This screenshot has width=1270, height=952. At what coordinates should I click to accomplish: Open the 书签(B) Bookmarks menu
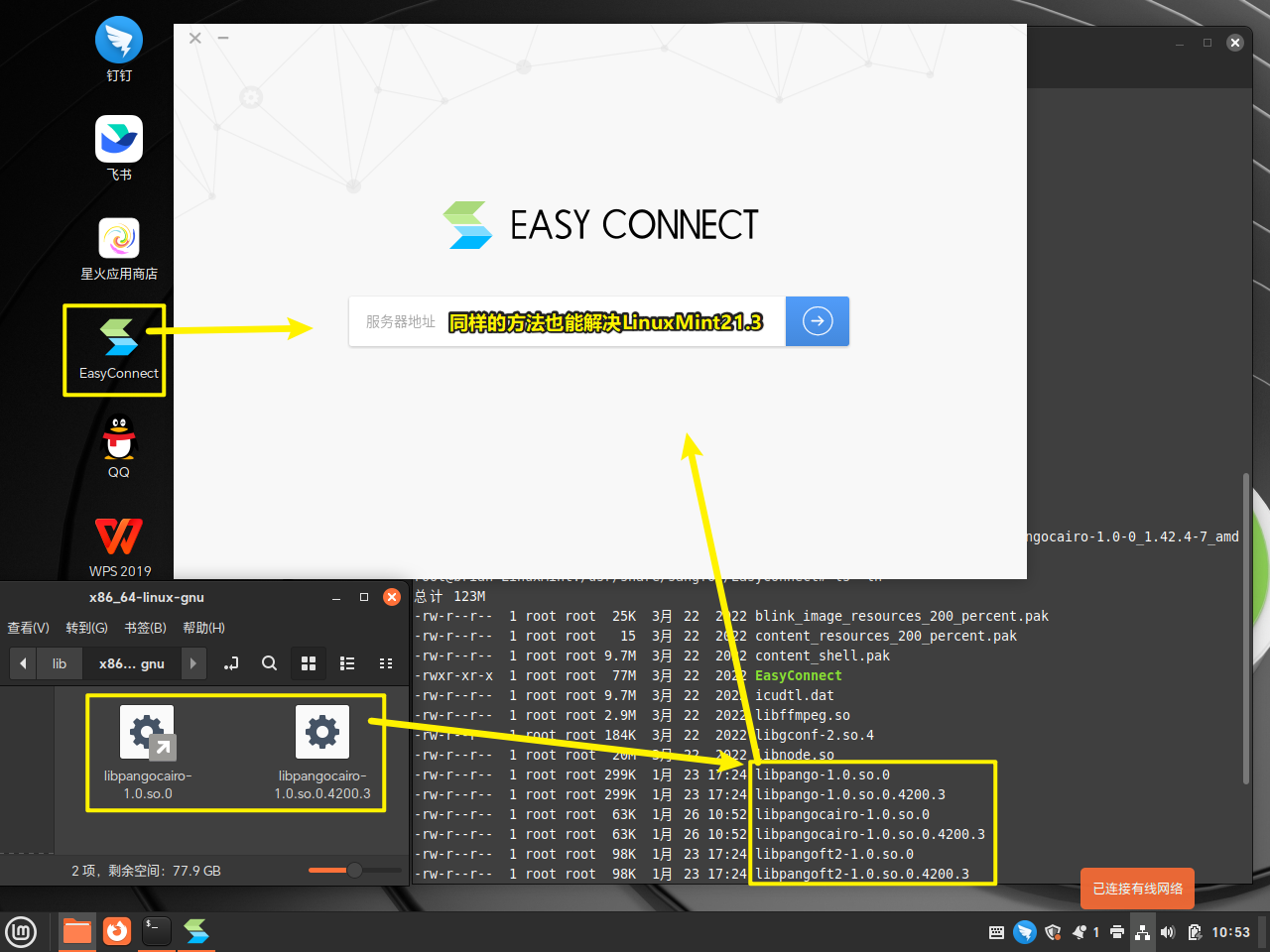pyautogui.click(x=145, y=628)
